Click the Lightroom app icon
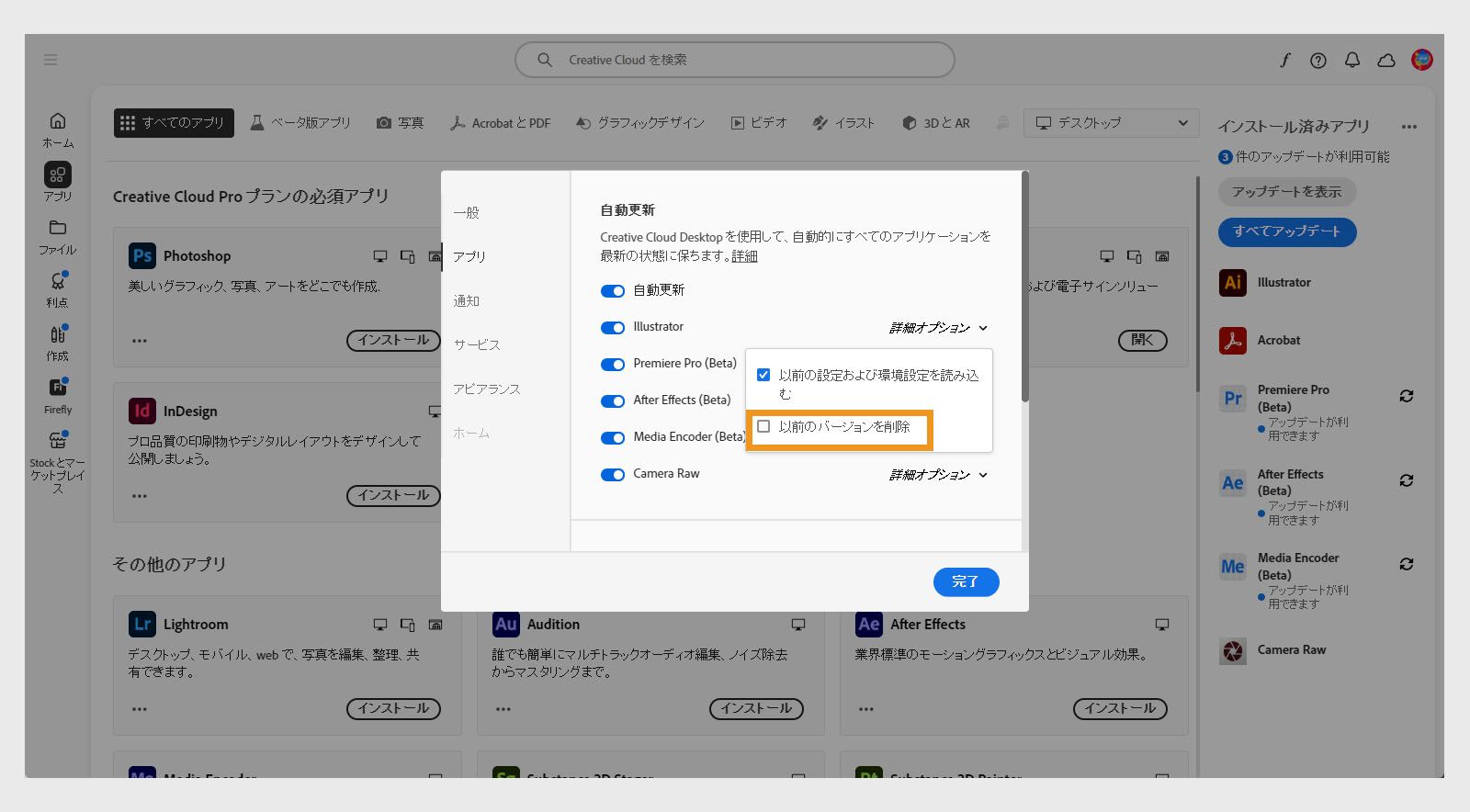The height and width of the screenshot is (812, 1470). pyautogui.click(x=142, y=624)
